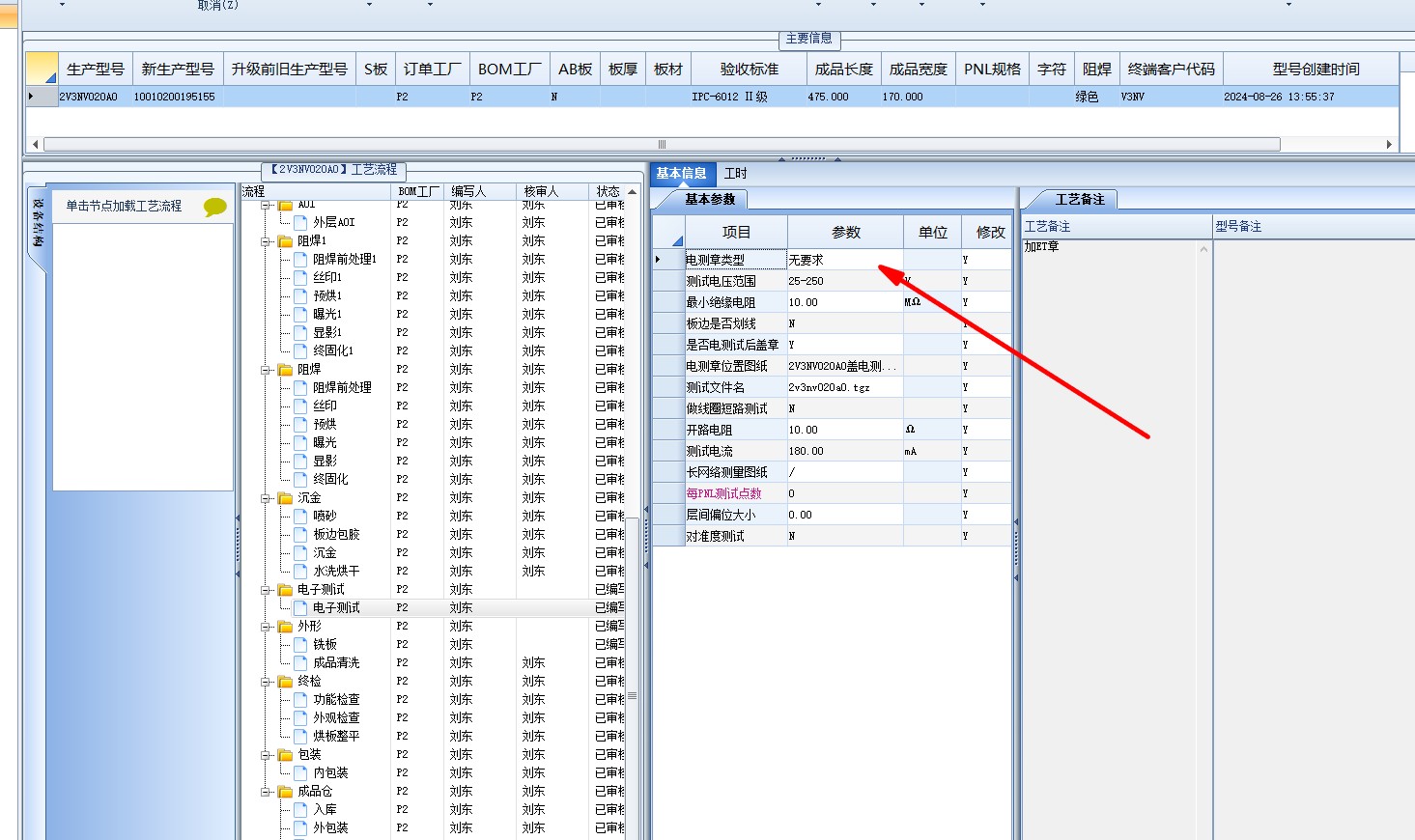This screenshot has width=1415, height=840.
Task: Click main grid horizontal scrollbar left arrow
Action: click(36, 145)
